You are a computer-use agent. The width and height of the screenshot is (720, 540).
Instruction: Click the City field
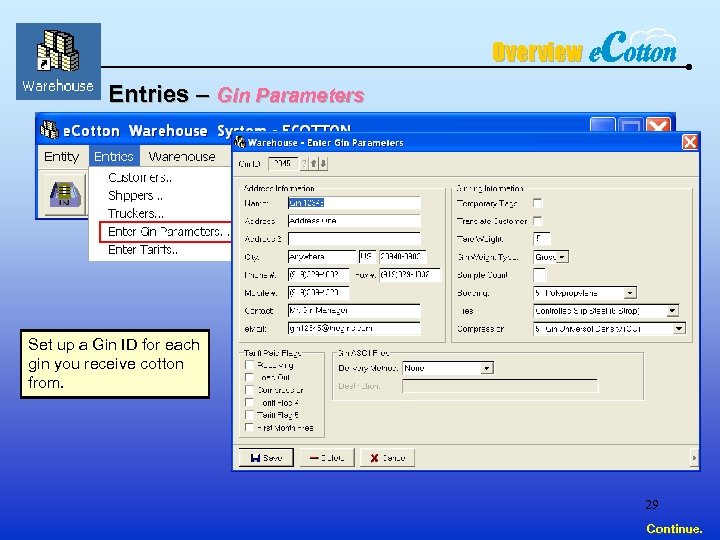[322, 257]
